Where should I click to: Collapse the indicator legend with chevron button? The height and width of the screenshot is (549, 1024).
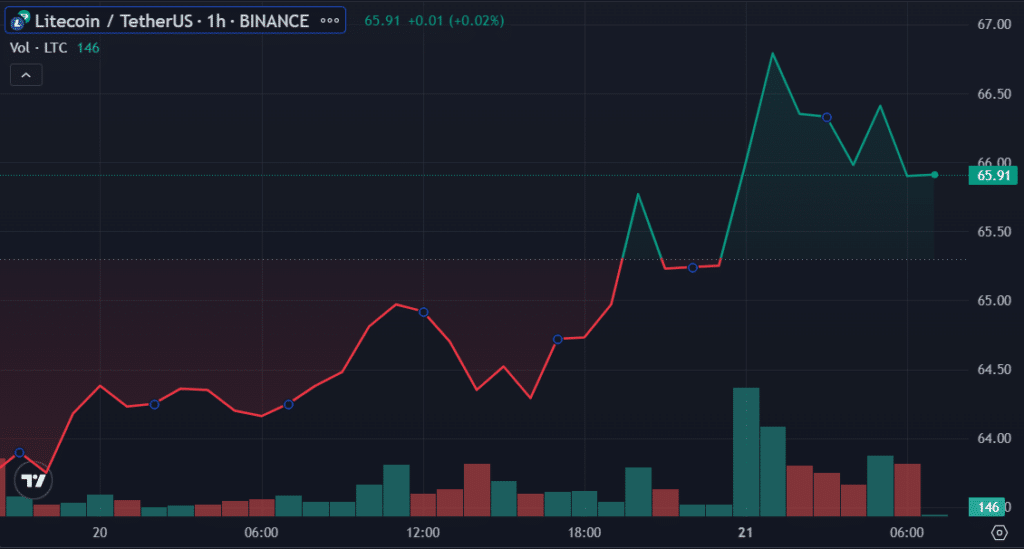tap(26, 75)
